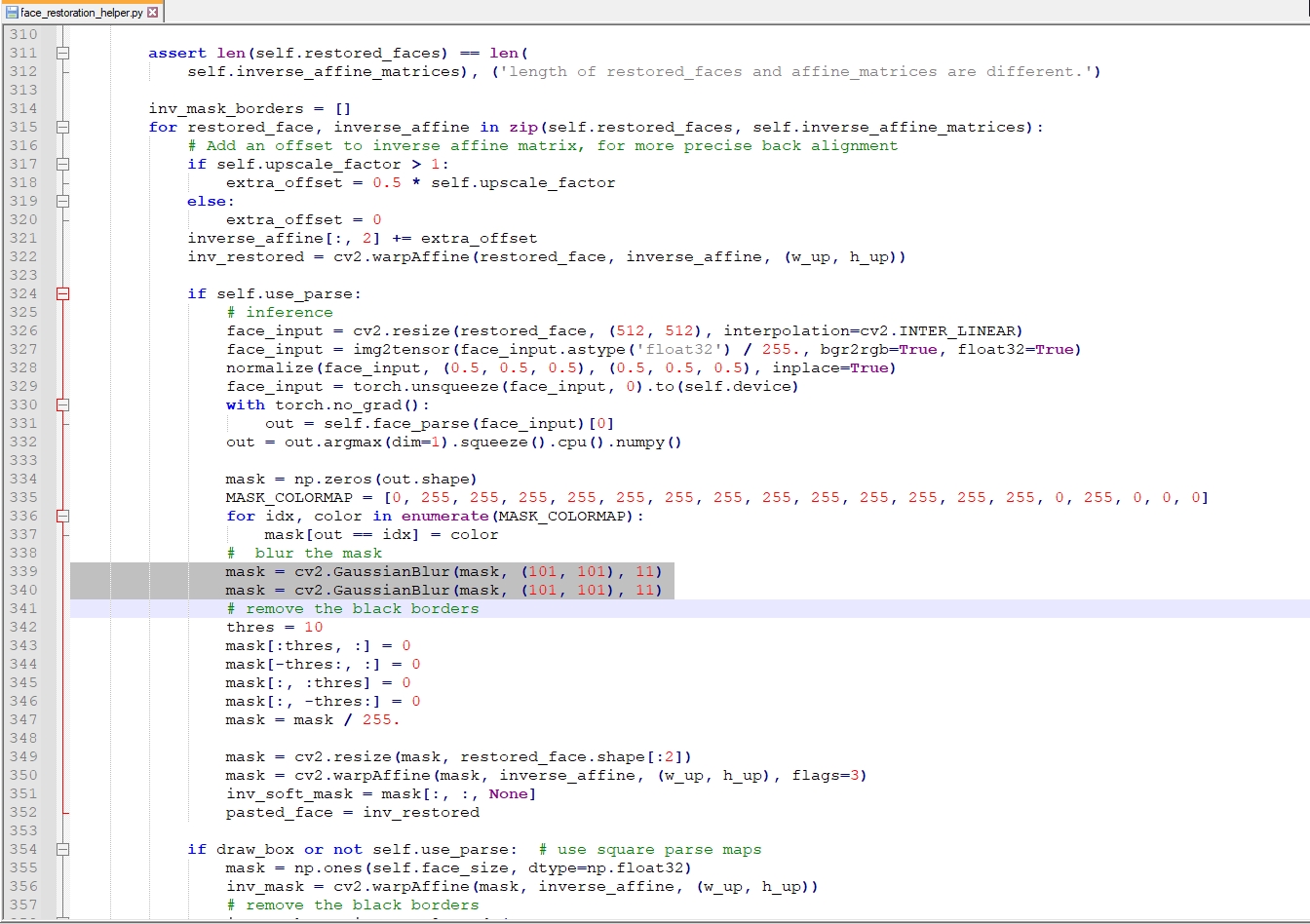Click the 'face_input = img2tensor' line

pyautogui.click(x=654, y=350)
